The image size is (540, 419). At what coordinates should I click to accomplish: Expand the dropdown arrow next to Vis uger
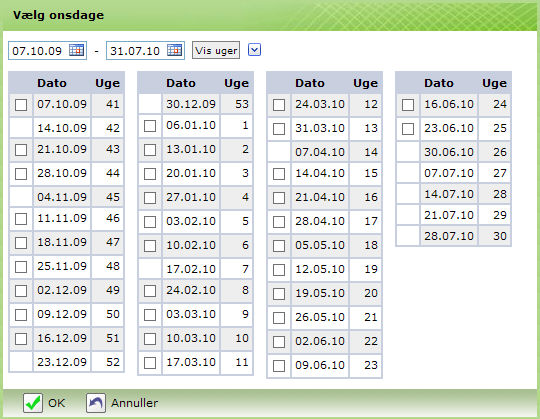point(255,50)
